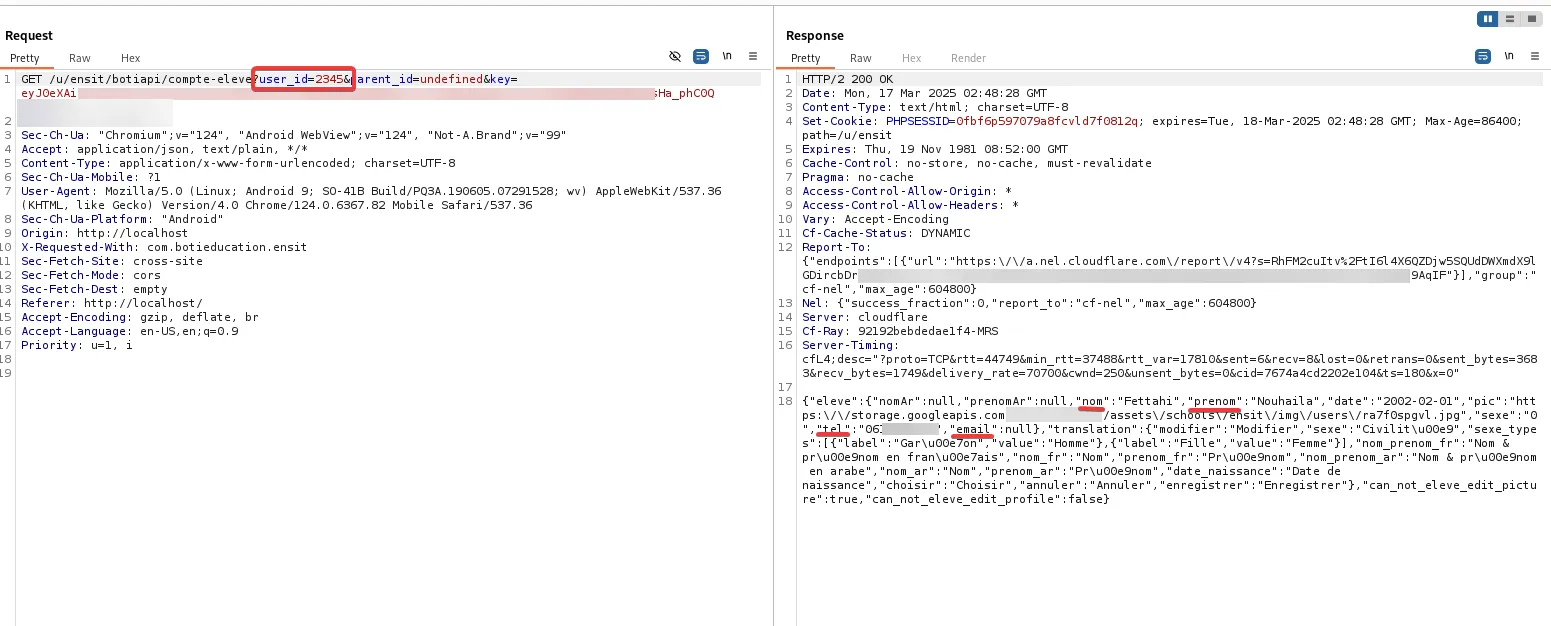This screenshot has height=626, width=1551.
Task: Show non-printing characters in the Request panel
Action: pos(727,56)
